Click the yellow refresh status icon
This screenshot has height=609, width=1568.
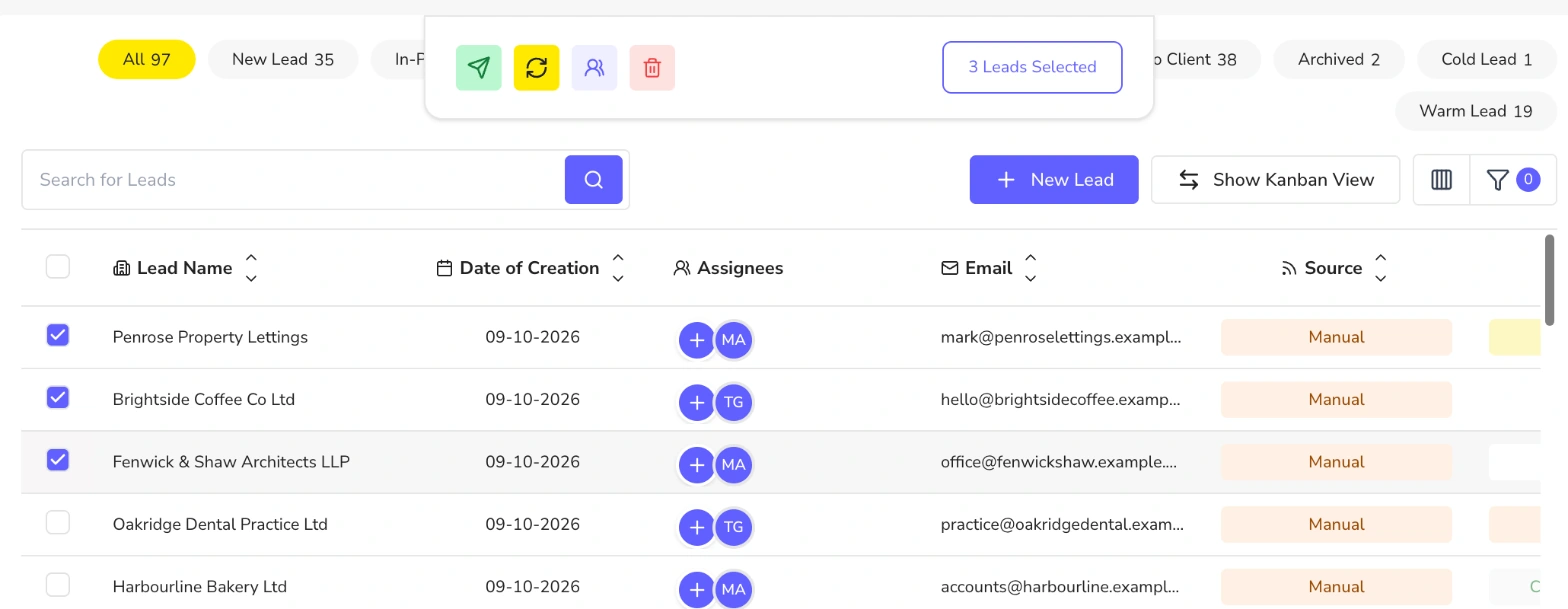(537, 68)
